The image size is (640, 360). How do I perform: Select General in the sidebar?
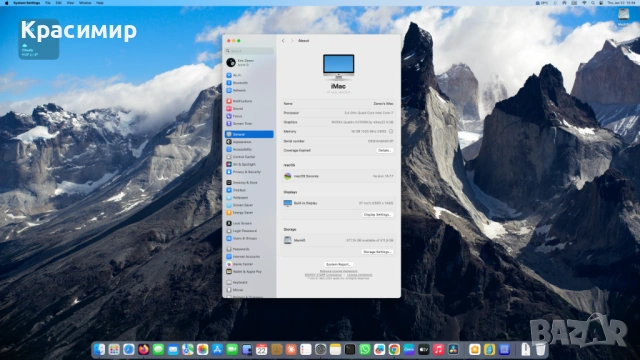[x=249, y=134]
